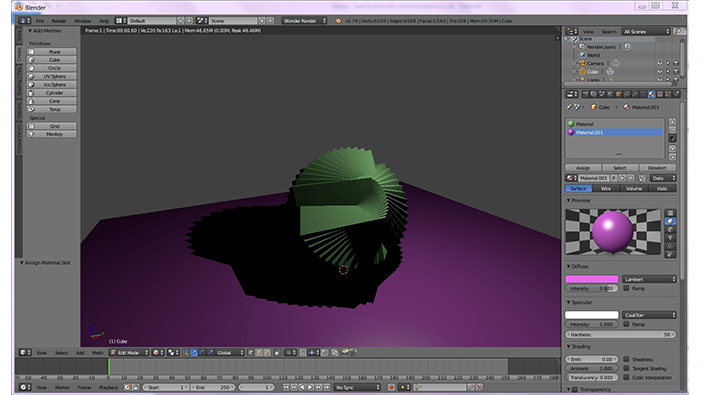Click the outliner search magnifier icon
This screenshot has width=702, height=395.
(x=679, y=31)
